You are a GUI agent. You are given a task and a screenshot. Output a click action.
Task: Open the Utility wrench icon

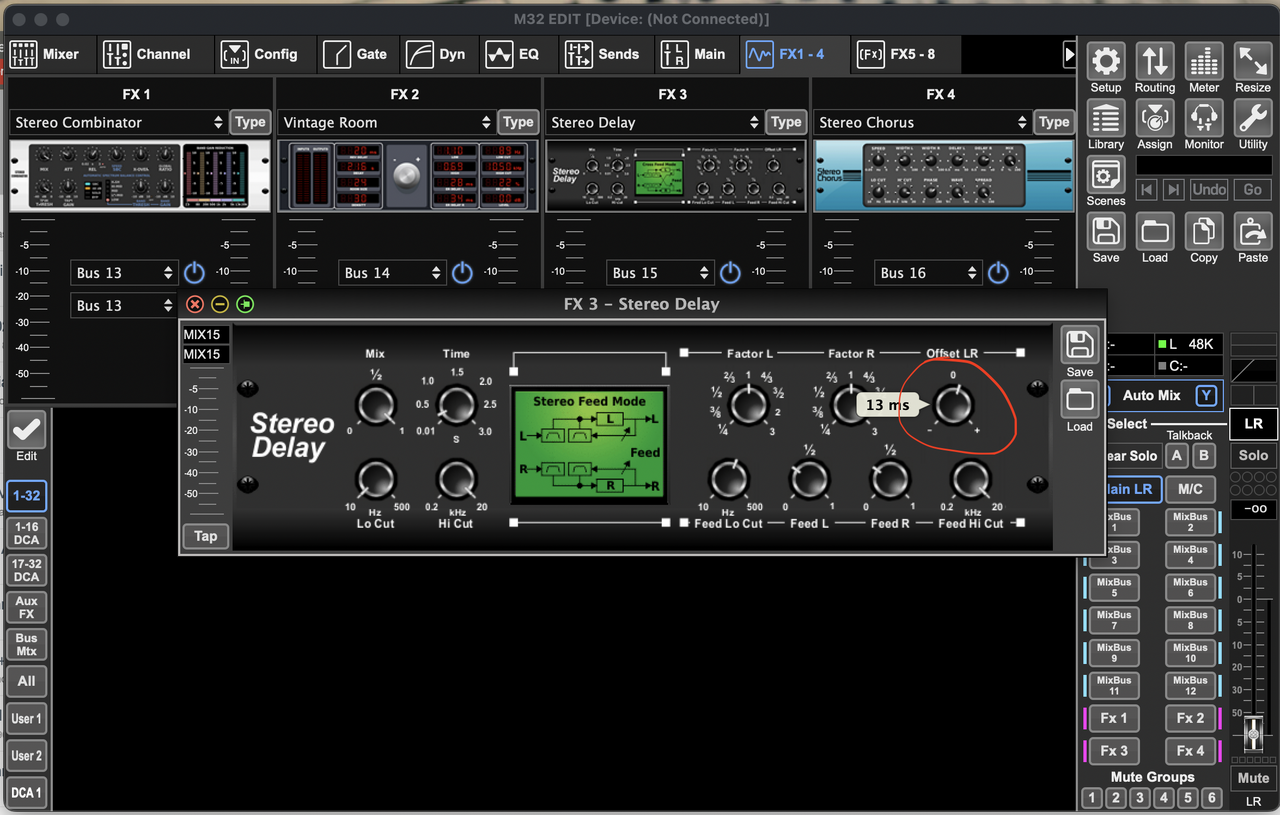tap(1253, 118)
